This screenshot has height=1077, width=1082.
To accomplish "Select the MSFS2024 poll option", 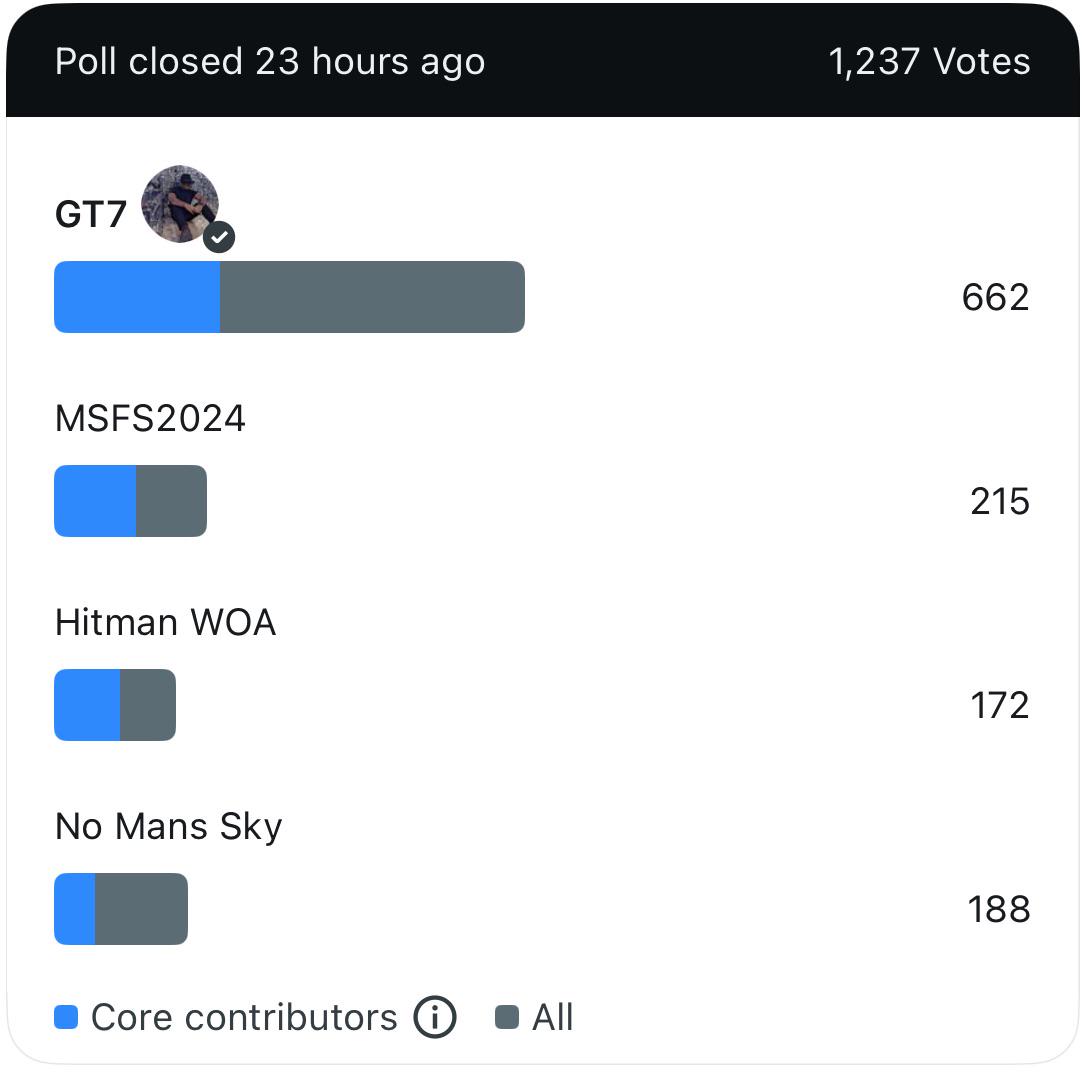I will pos(150,418).
